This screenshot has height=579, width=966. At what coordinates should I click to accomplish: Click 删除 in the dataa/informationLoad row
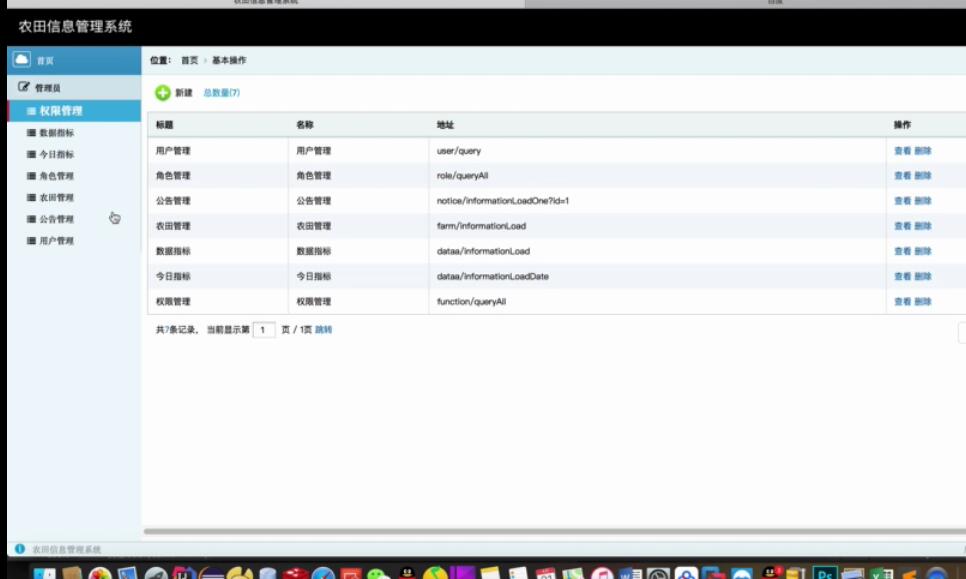click(x=923, y=251)
